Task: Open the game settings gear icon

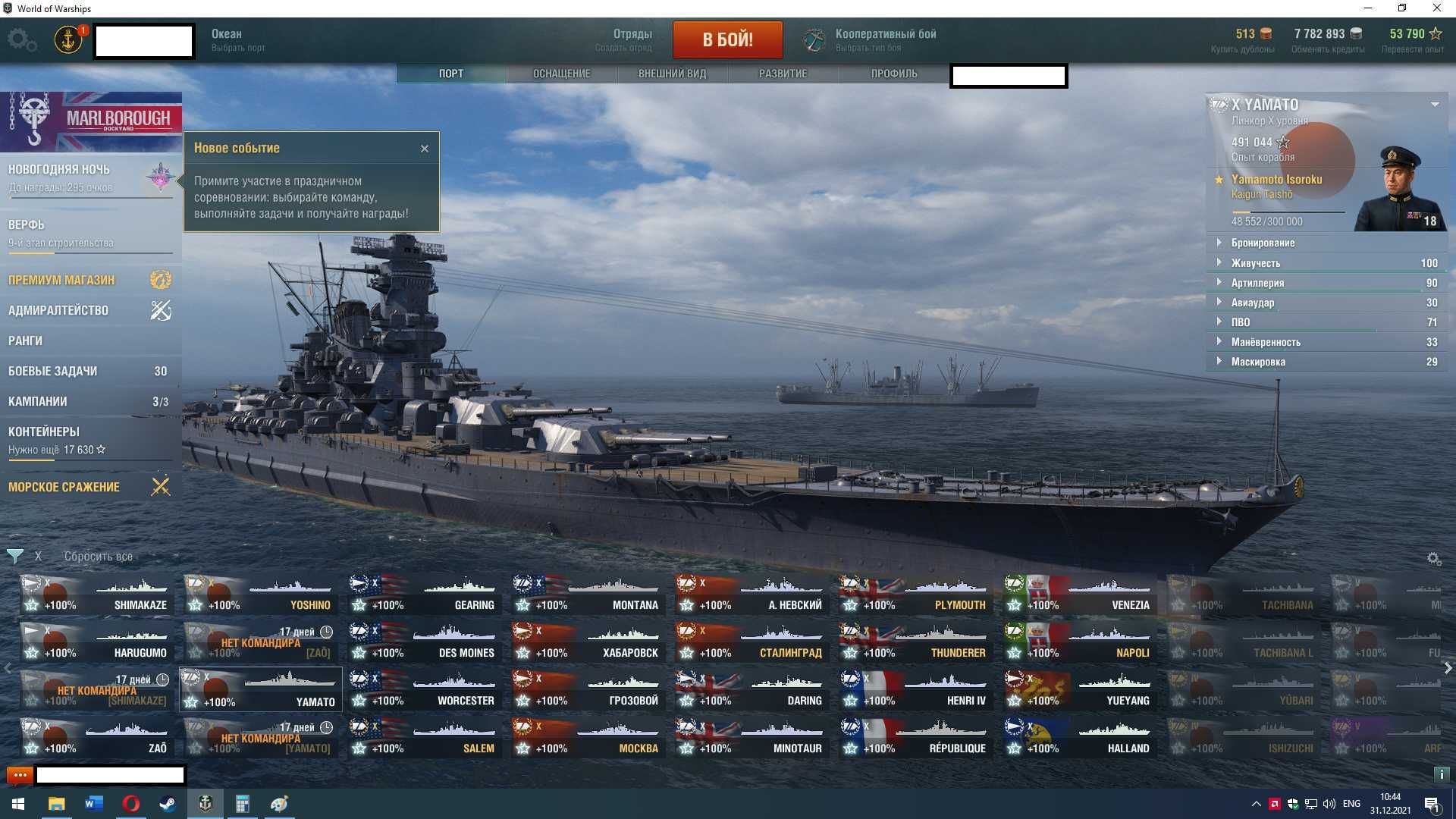Action: pos(22,39)
